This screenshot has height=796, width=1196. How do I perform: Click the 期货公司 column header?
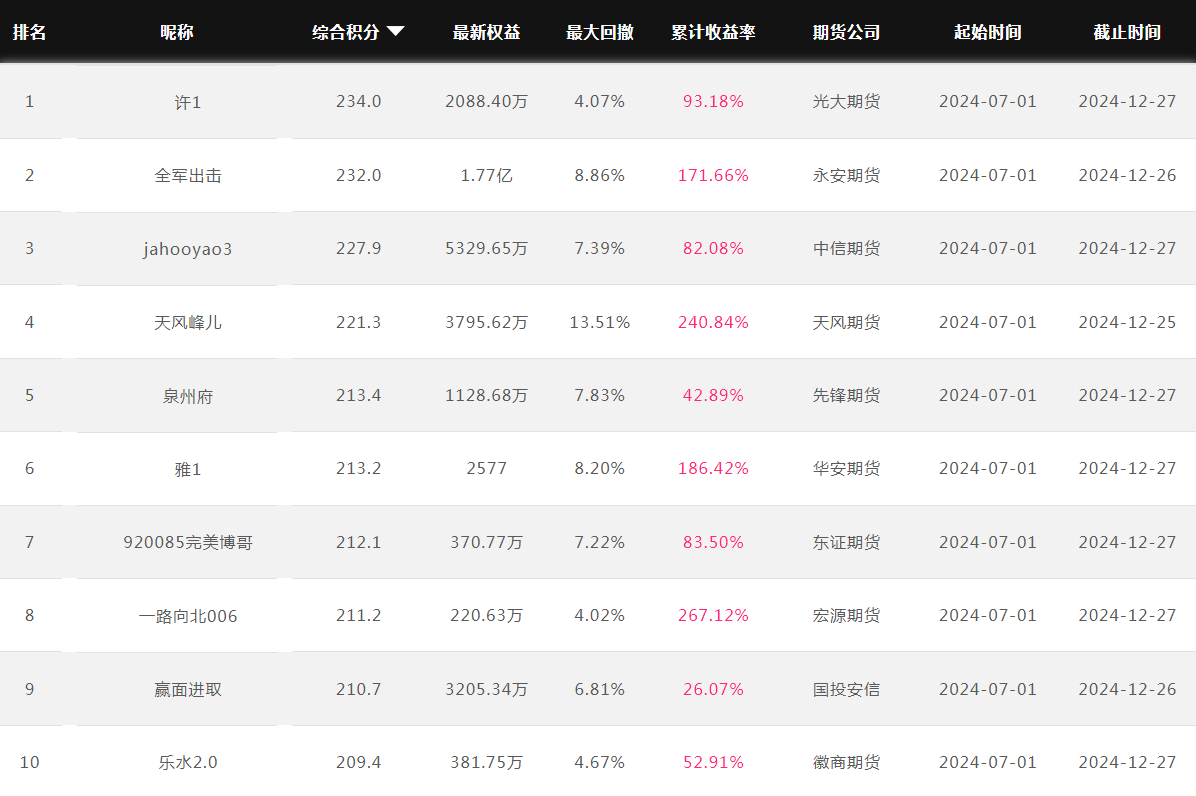tap(846, 32)
